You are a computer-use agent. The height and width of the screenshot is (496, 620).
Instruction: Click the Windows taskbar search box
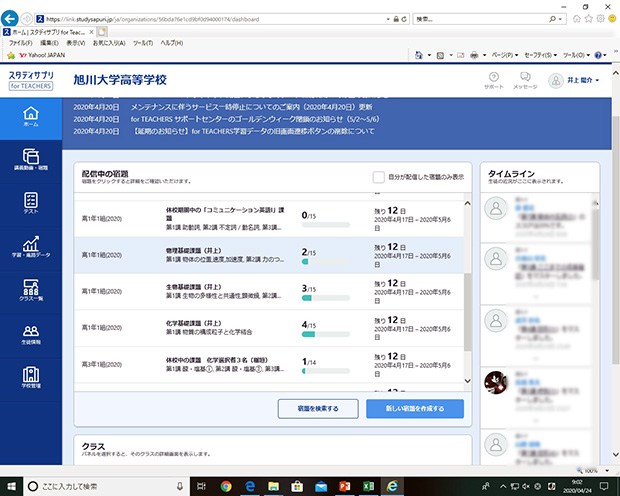click(x=106, y=486)
